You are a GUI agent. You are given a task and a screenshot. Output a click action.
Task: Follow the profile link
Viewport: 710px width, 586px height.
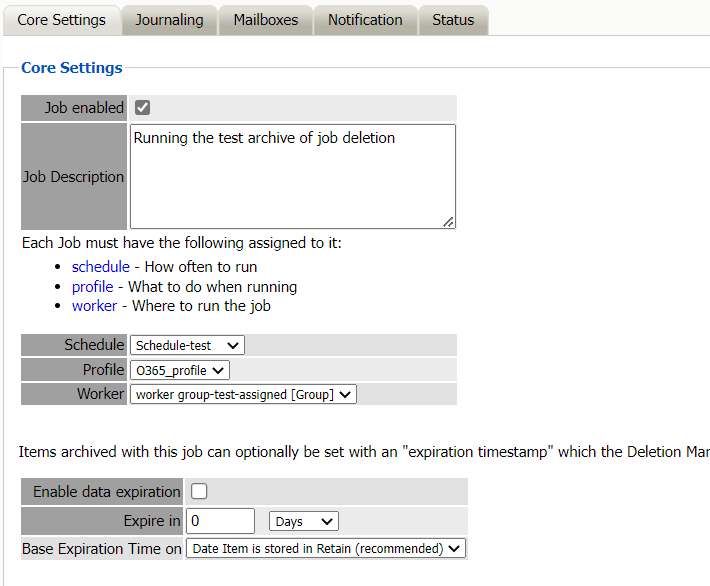[x=92, y=287]
